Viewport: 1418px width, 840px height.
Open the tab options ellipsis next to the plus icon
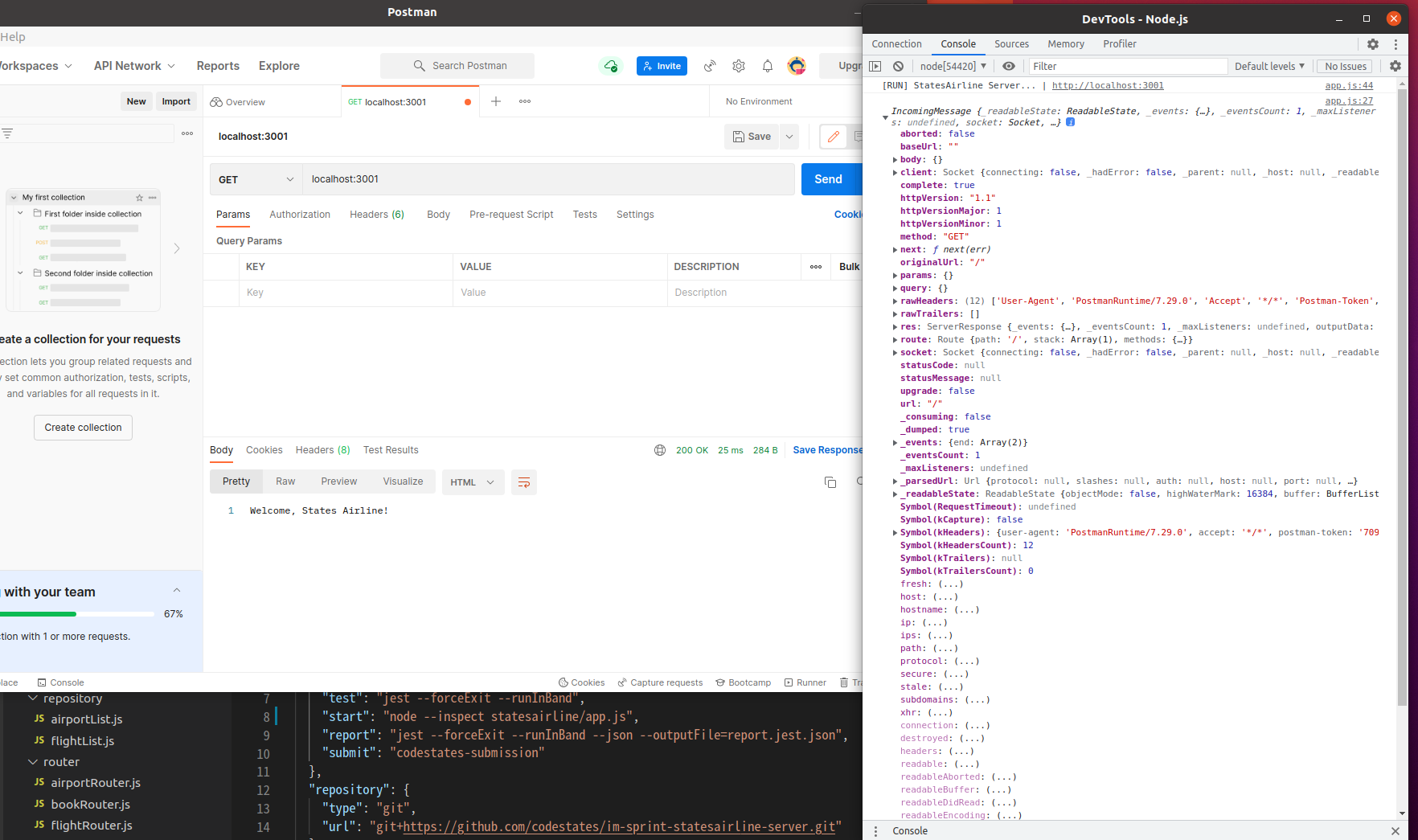pyautogui.click(x=525, y=101)
